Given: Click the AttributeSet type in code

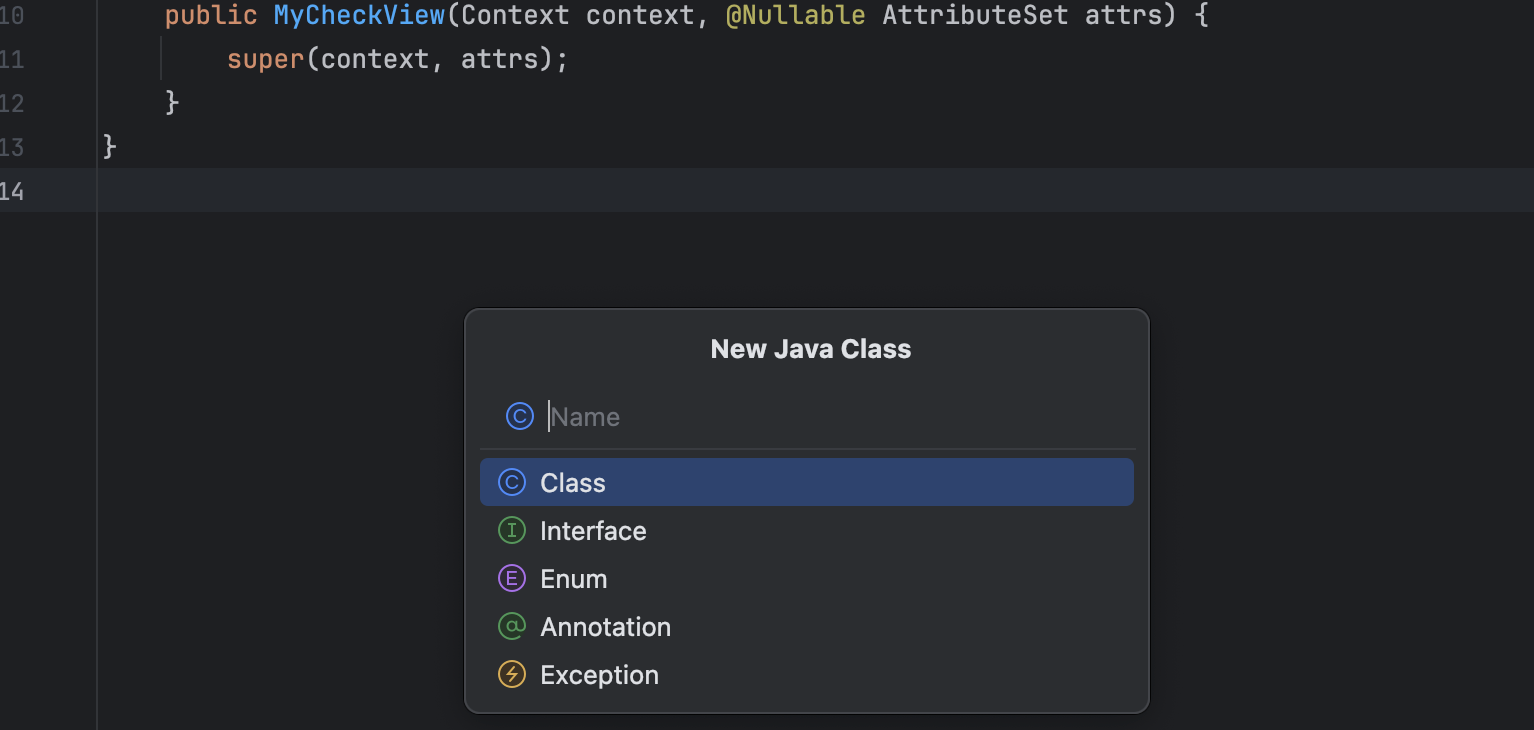Looking at the screenshot, I should click(x=975, y=16).
